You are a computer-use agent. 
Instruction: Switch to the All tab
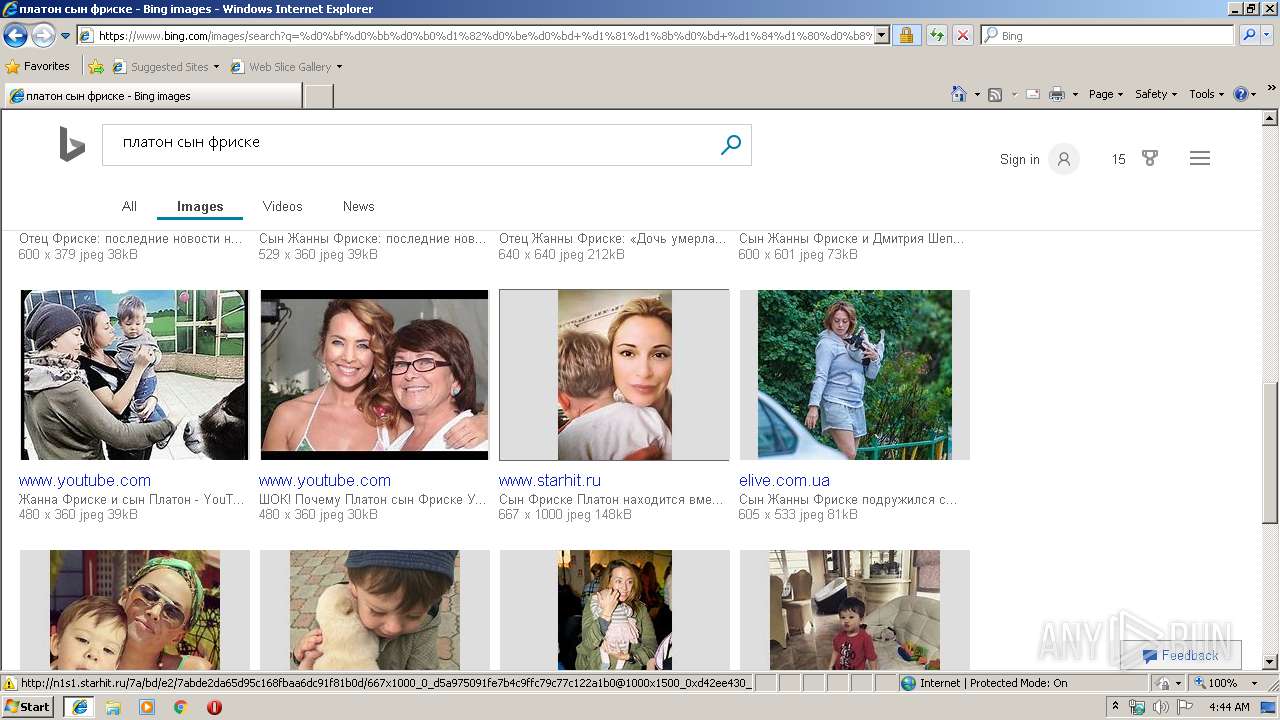pos(129,206)
